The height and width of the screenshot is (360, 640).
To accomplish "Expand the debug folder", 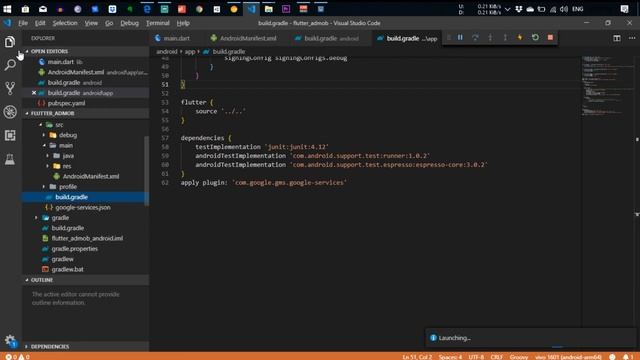I will (44, 135).
